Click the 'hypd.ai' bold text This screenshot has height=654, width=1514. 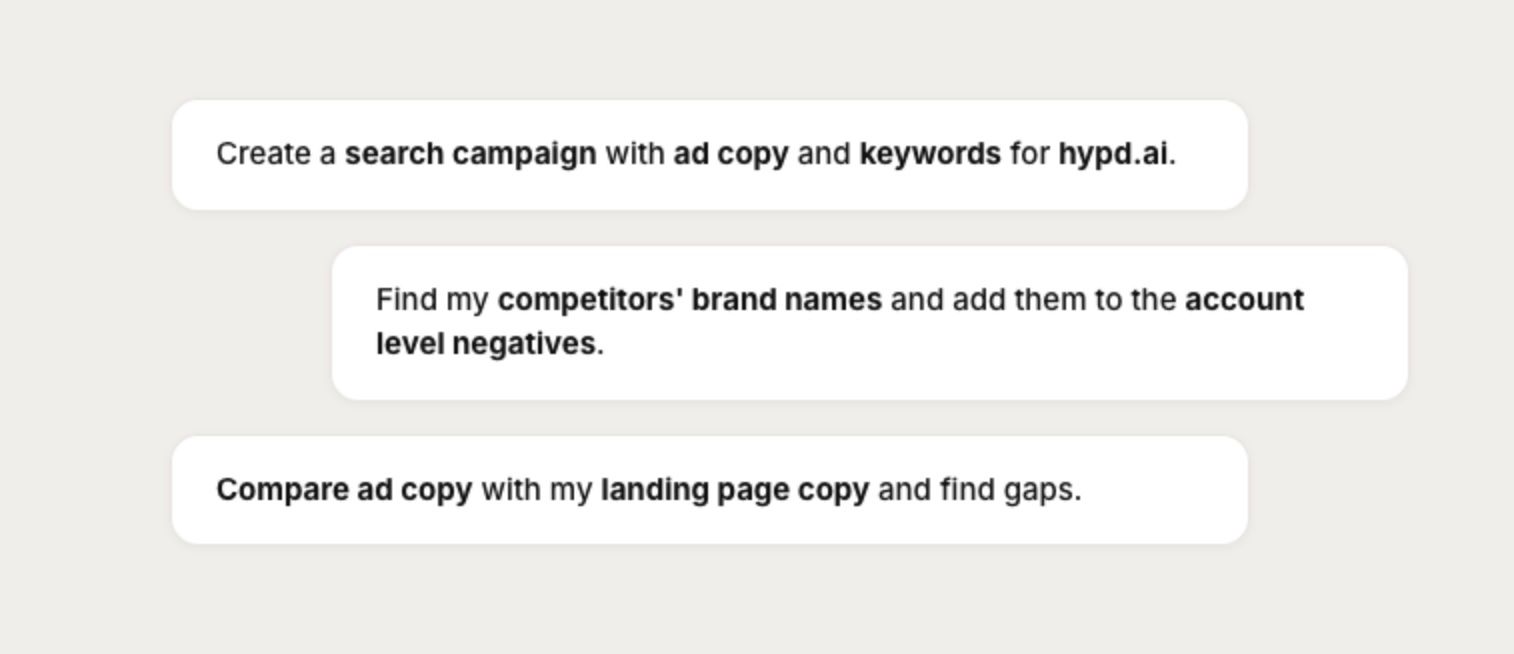click(1112, 154)
